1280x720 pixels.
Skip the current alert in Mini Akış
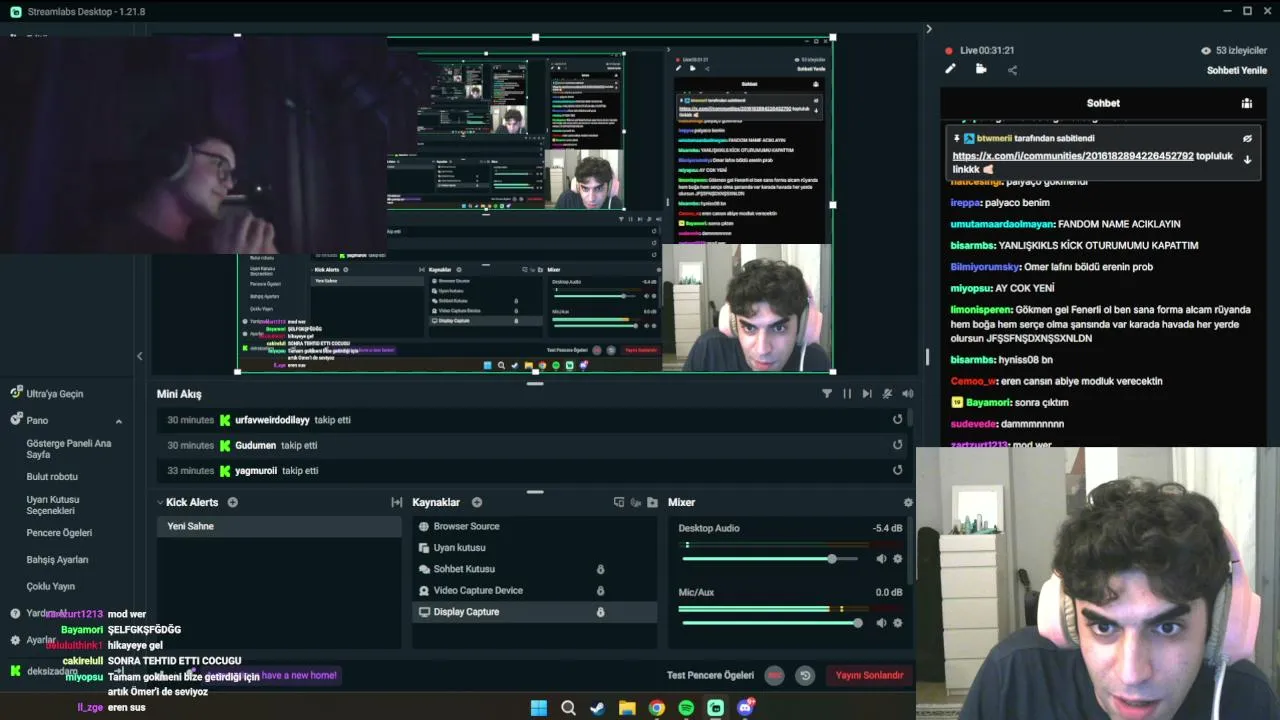pos(867,394)
